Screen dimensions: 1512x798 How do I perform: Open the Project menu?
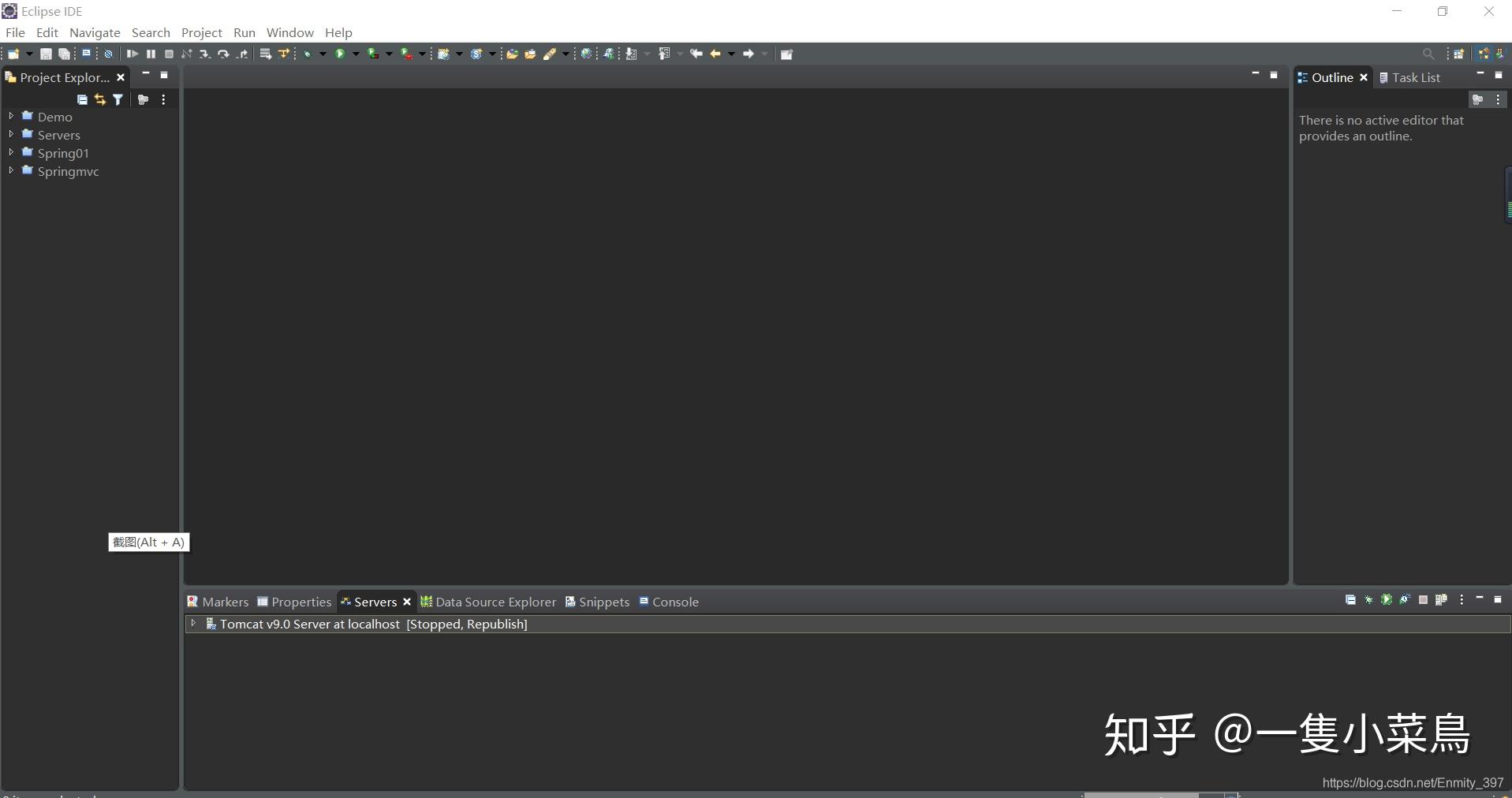(202, 32)
